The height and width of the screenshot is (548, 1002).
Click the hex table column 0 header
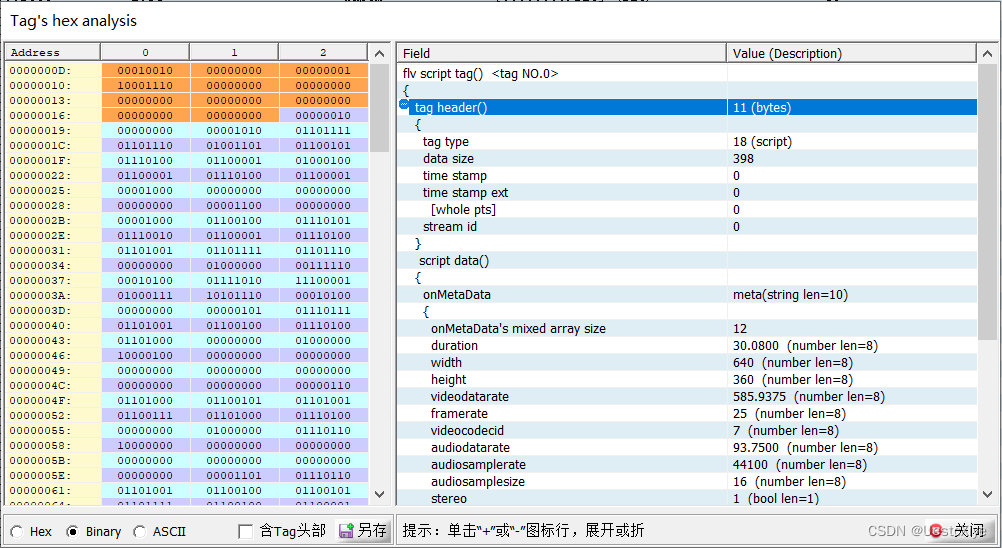tap(145, 52)
